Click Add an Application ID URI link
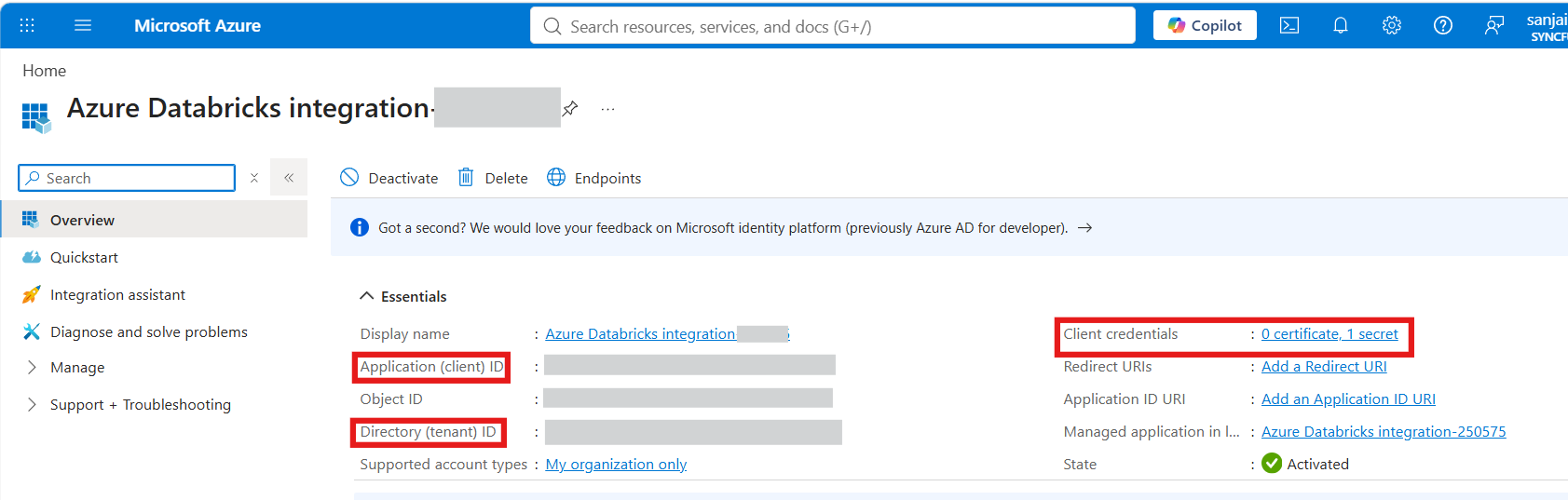The height and width of the screenshot is (500, 1568). click(1348, 399)
